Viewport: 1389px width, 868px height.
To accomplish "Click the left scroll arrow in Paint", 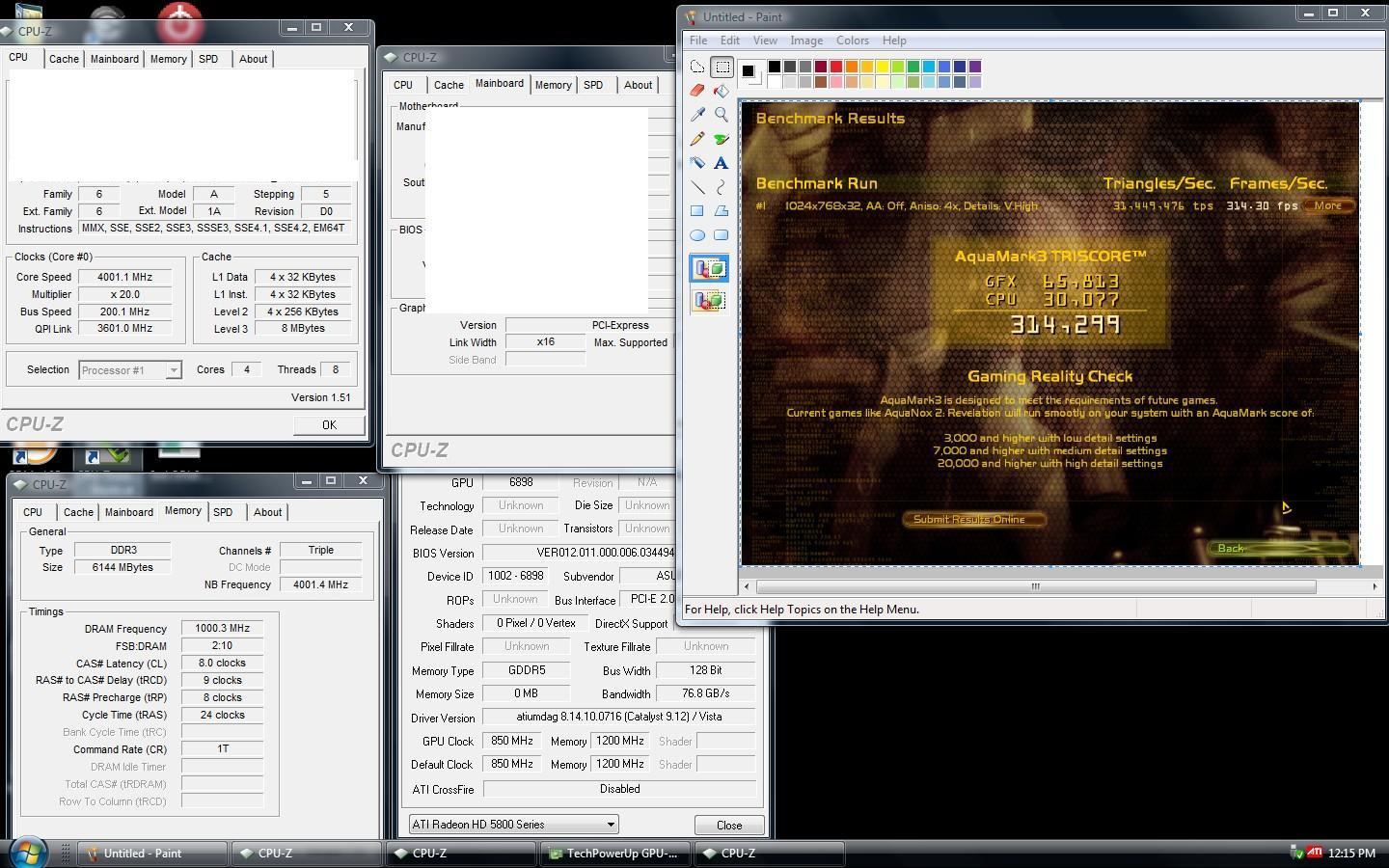I will click(x=747, y=586).
